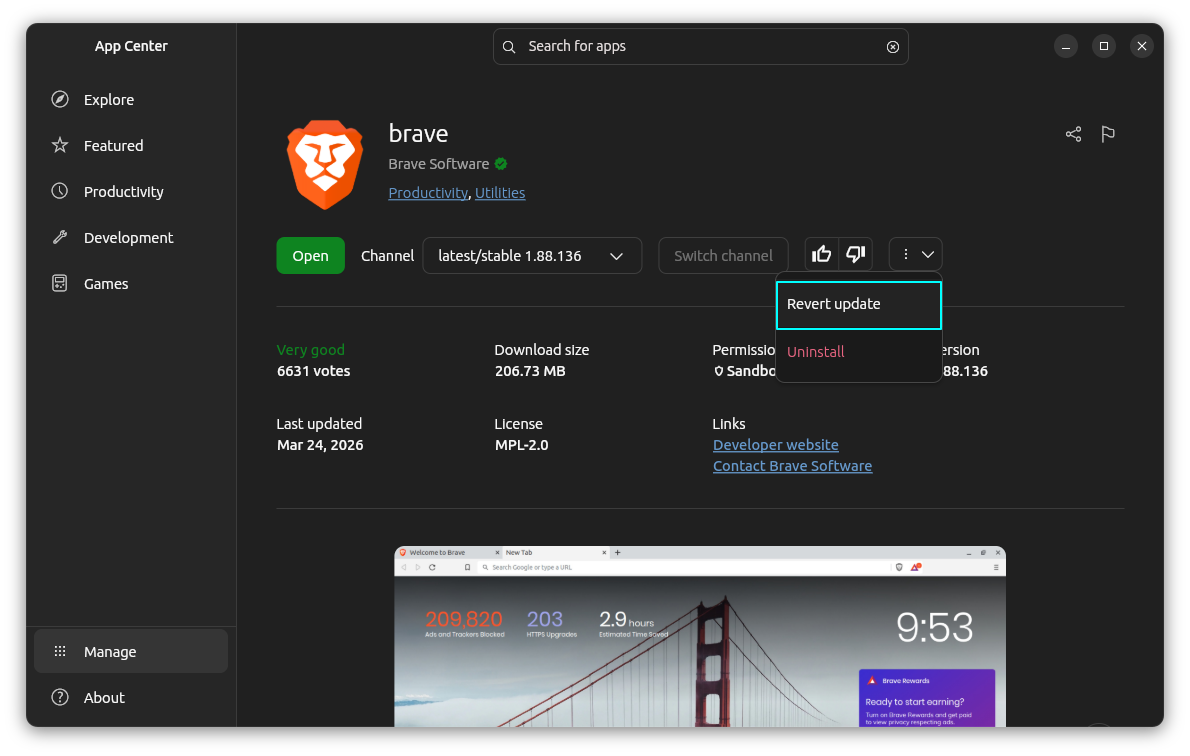Clear the search field using the x icon

[892, 46]
